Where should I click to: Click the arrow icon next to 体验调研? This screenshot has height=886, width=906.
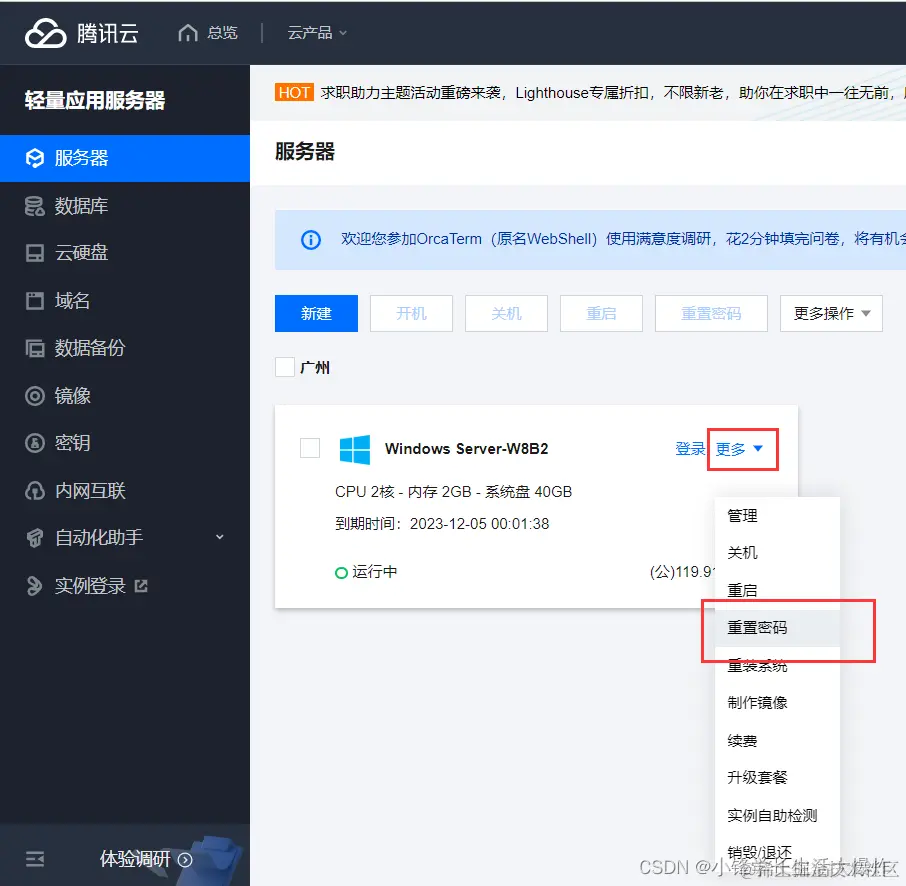[185, 859]
